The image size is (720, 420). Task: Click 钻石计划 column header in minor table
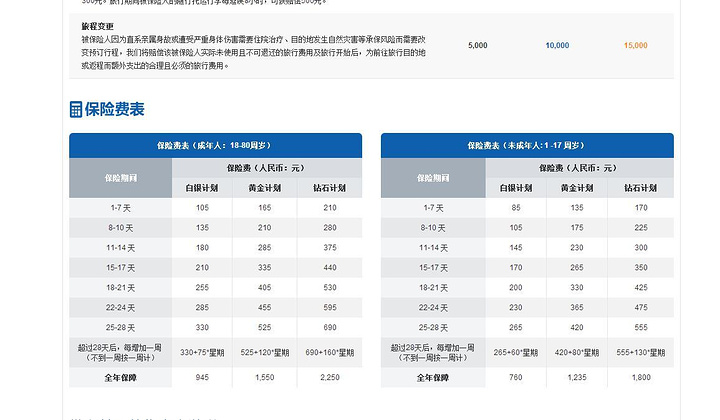[x=641, y=187]
